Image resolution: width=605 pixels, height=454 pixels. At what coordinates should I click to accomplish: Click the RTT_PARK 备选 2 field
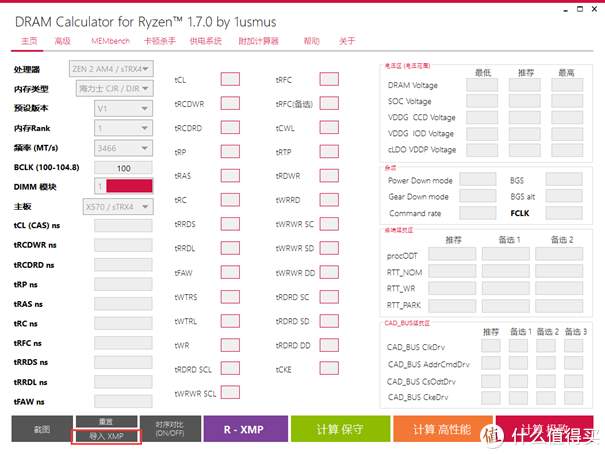(559, 306)
